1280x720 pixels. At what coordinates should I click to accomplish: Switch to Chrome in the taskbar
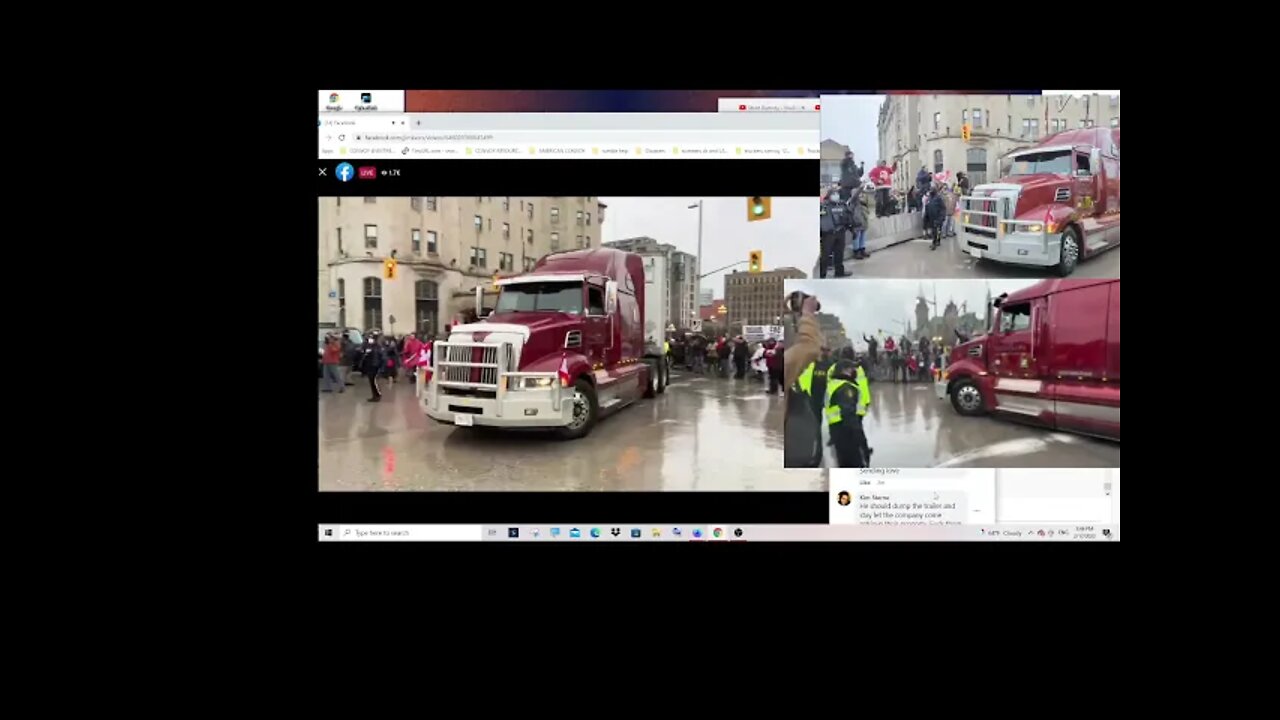pyautogui.click(x=717, y=533)
